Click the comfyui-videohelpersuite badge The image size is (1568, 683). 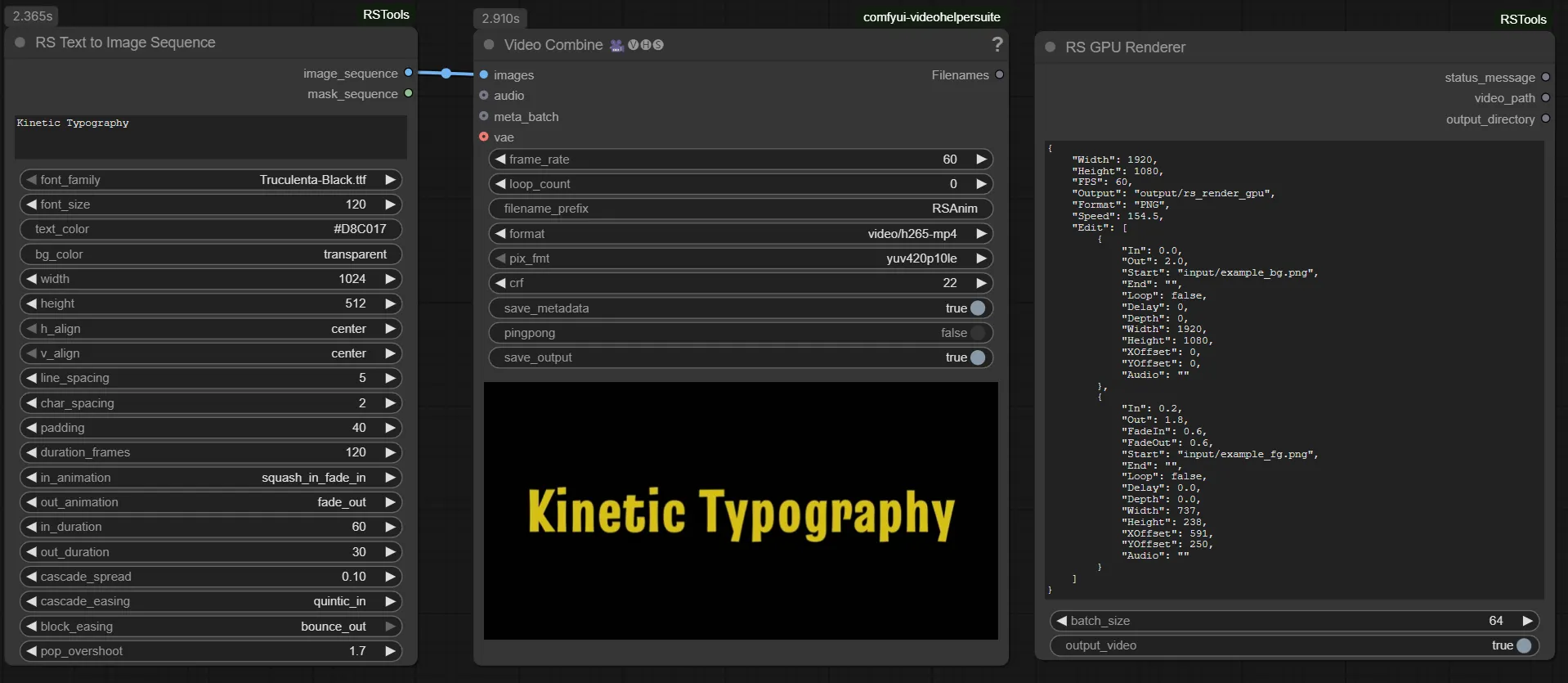(931, 17)
